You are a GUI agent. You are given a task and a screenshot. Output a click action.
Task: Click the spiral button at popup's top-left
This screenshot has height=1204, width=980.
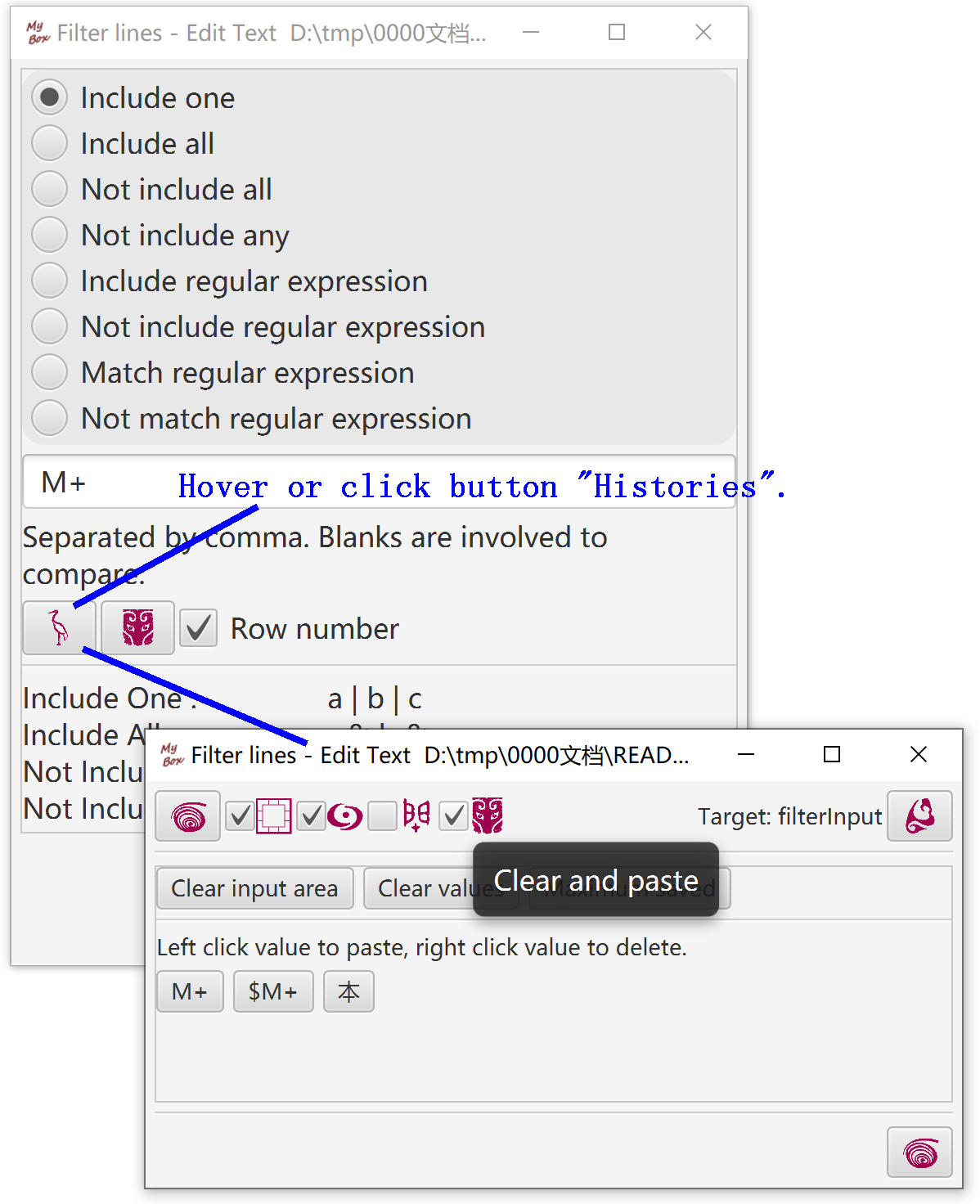tap(188, 816)
